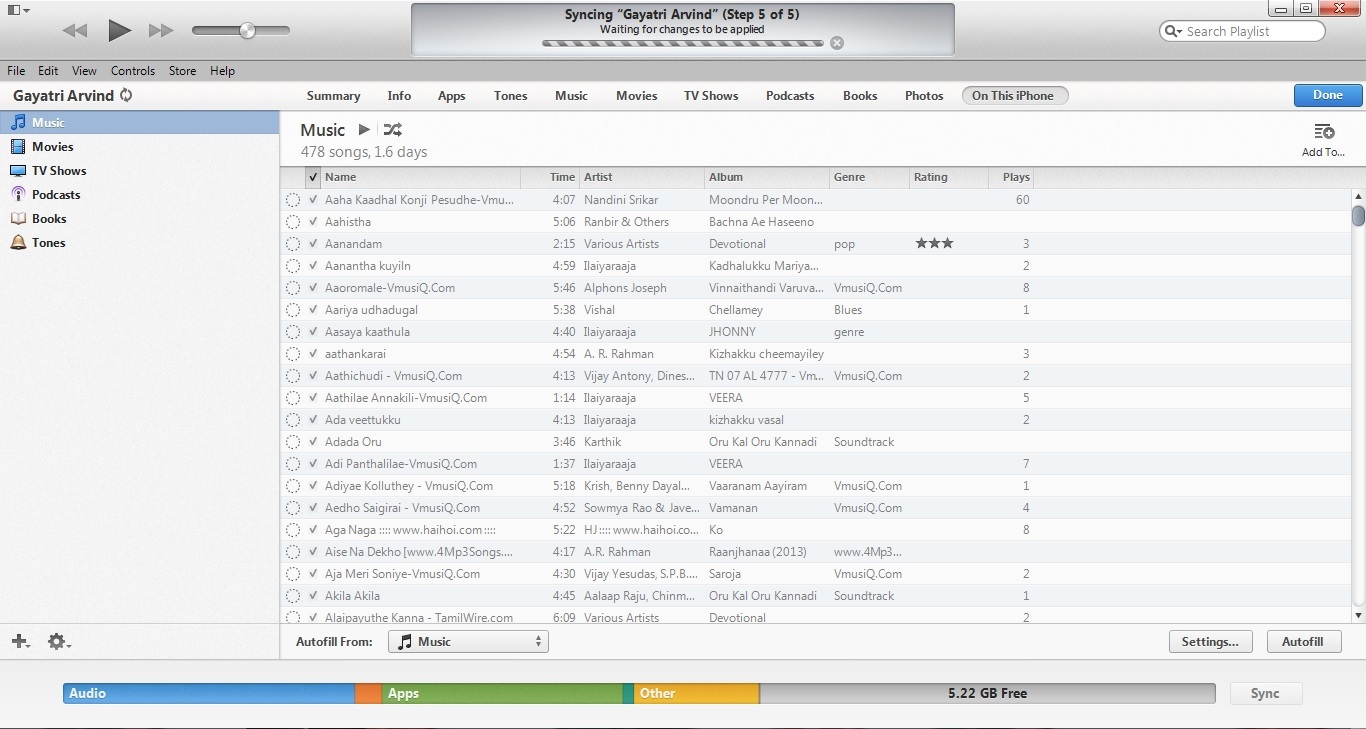Click the blue Done button
Image resolution: width=1366 pixels, height=729 pixels.
point(1328,95)
